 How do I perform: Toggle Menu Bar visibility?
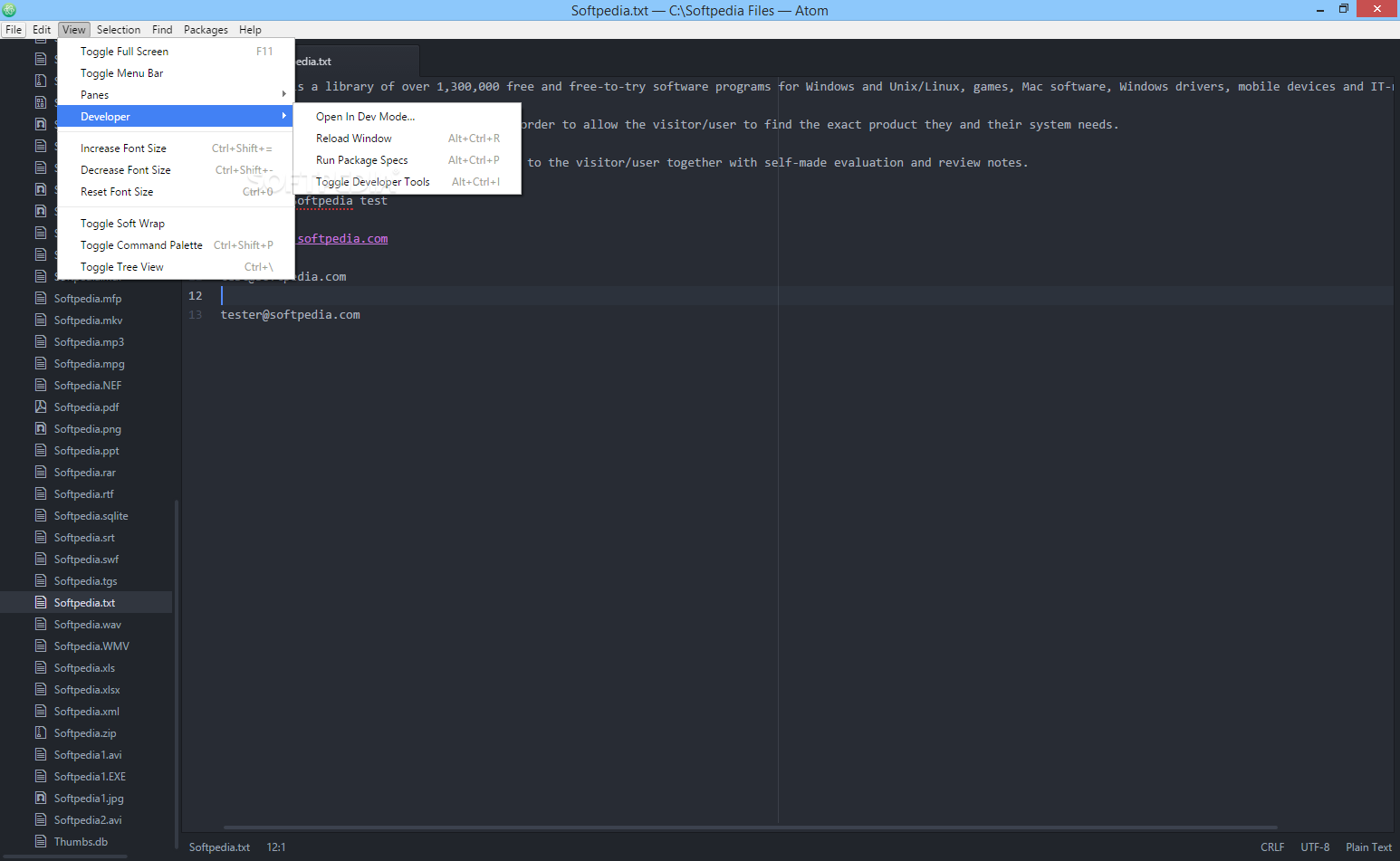coord(176,73)
